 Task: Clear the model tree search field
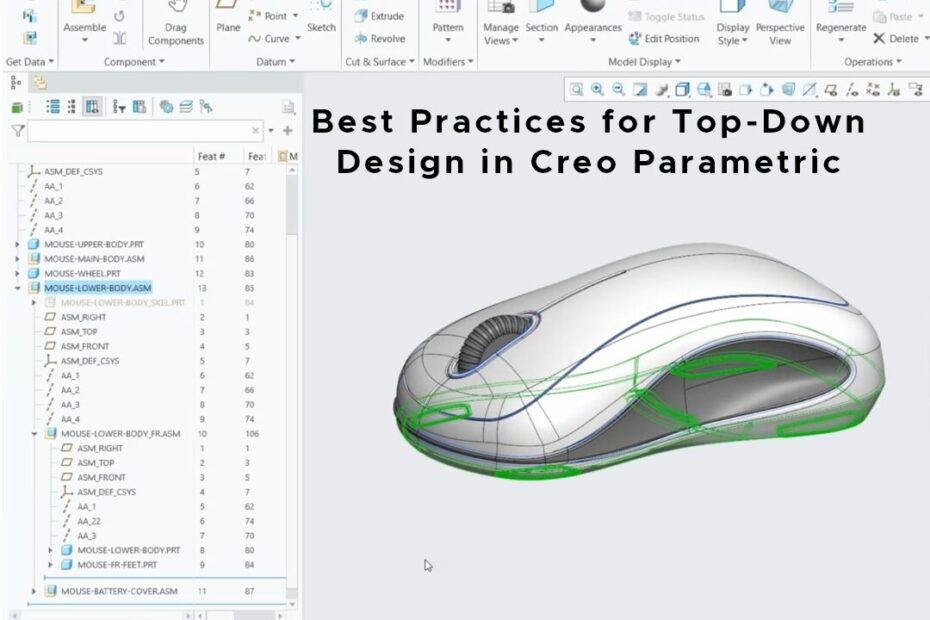(x=255, y=131)
